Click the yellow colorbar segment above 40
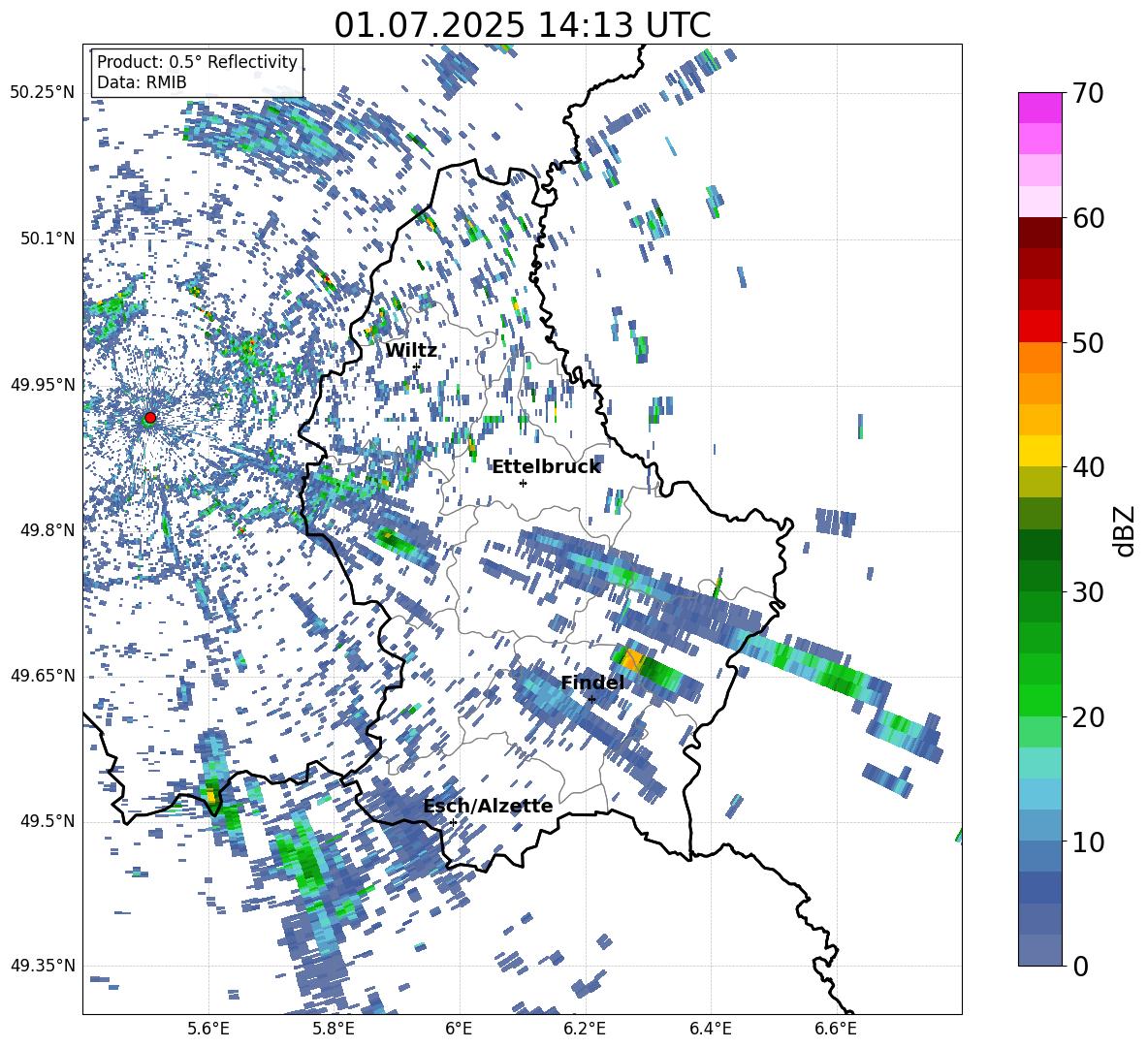The image size is (1148, 1048). tap(1039, 451)
